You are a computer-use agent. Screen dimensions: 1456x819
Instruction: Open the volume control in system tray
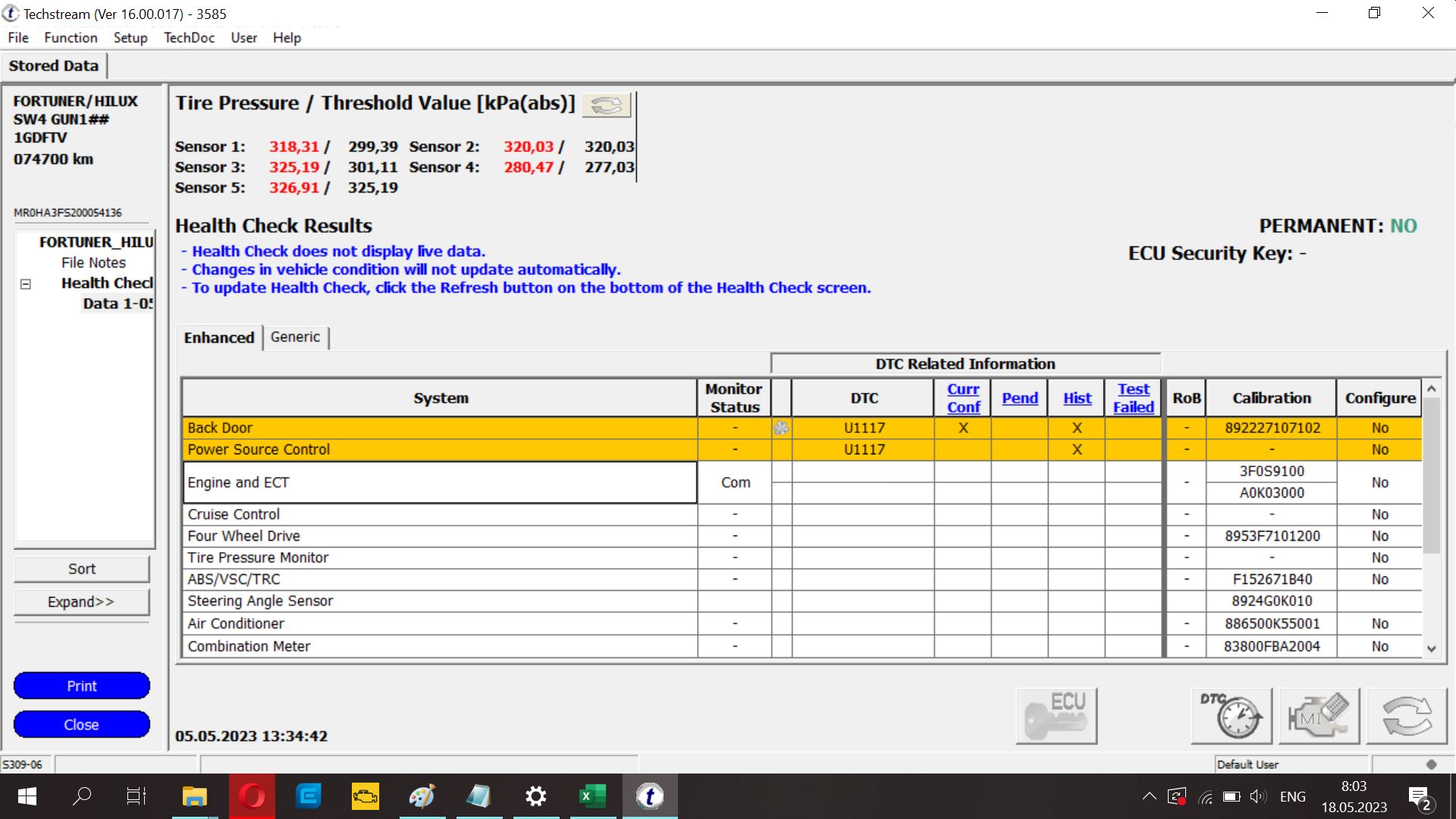tap(1258, 796)
